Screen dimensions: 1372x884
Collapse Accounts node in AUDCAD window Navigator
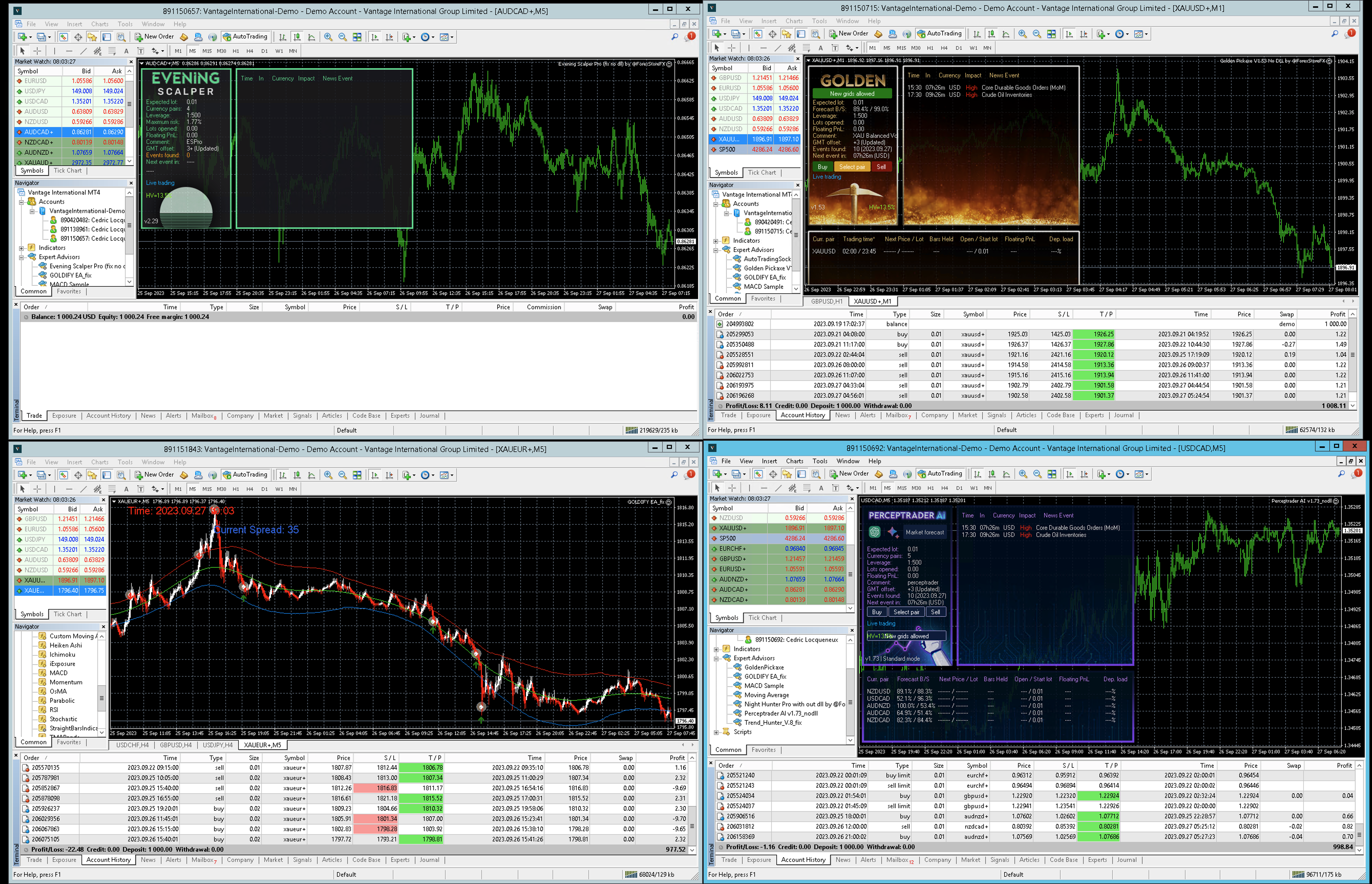22,202
